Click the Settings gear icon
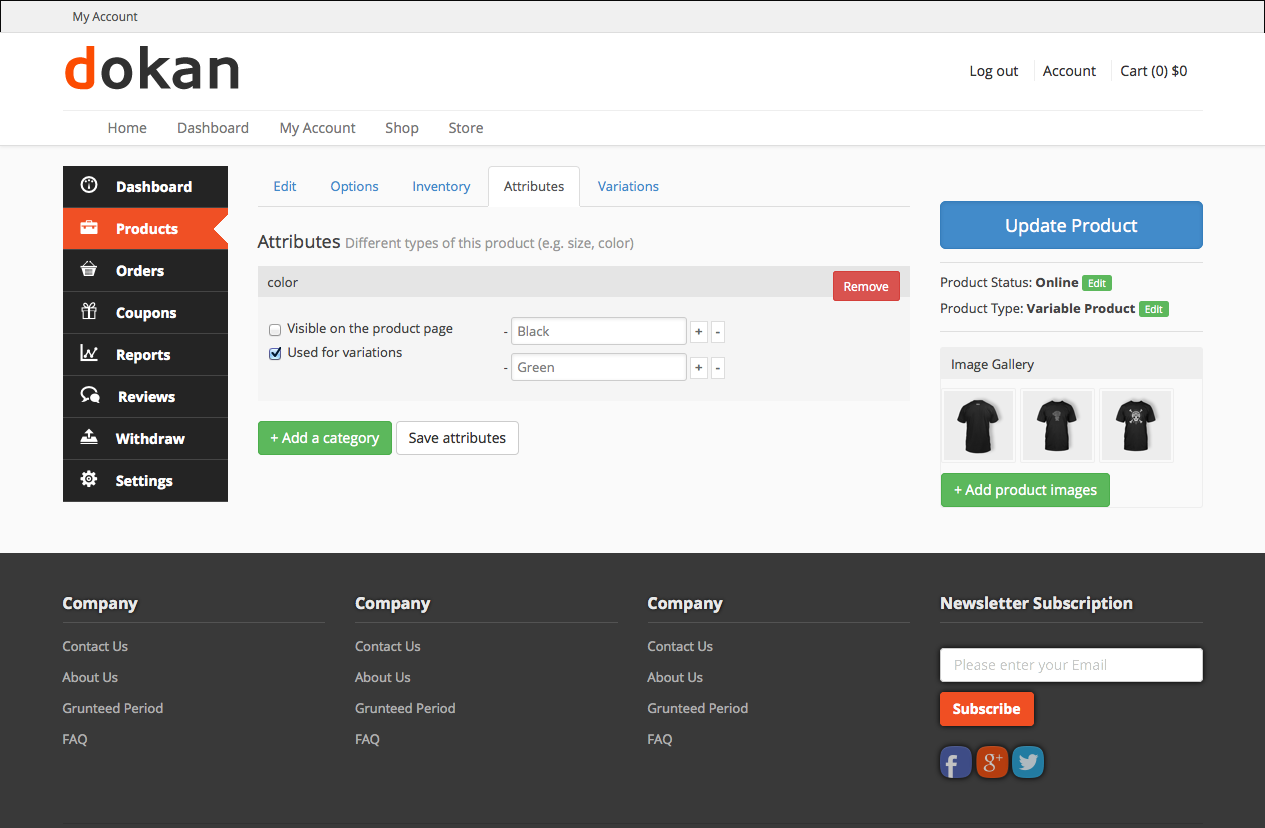This screenshot has width=1265, height=828. click(89, 480)
